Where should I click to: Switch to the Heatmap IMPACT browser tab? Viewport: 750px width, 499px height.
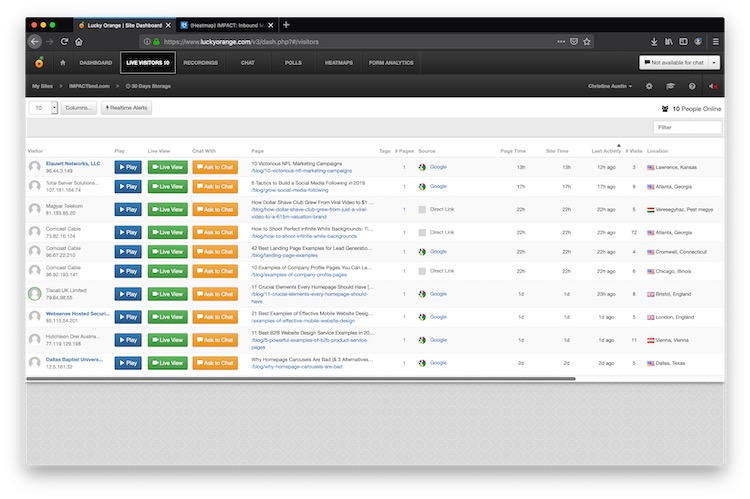[x=227, y=25]
